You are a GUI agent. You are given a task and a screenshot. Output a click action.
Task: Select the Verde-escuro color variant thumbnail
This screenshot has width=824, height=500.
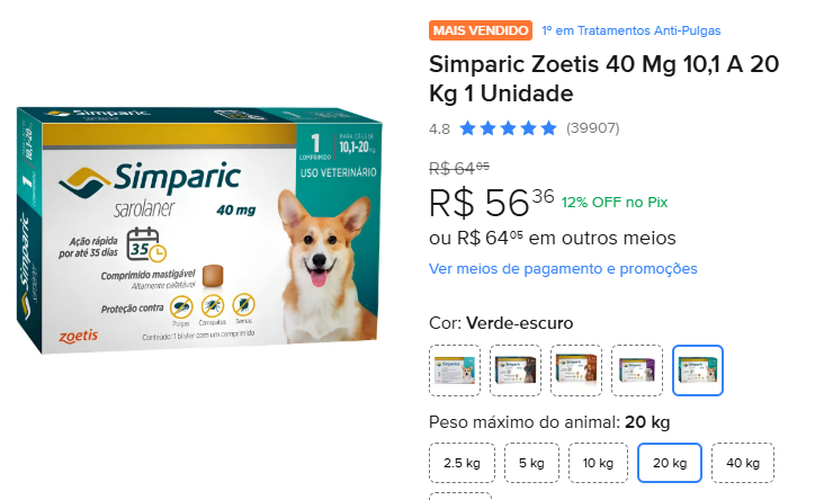click(698, 371)
